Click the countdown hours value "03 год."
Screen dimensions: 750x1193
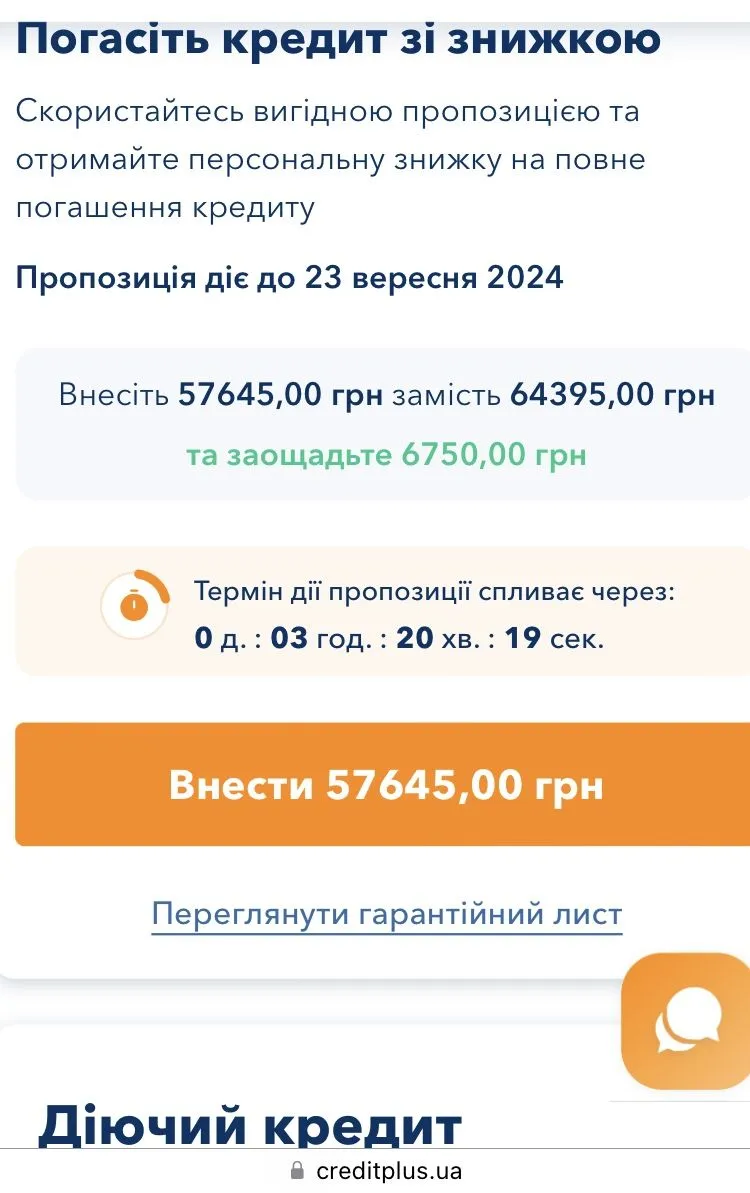click(x=320, y=637)
